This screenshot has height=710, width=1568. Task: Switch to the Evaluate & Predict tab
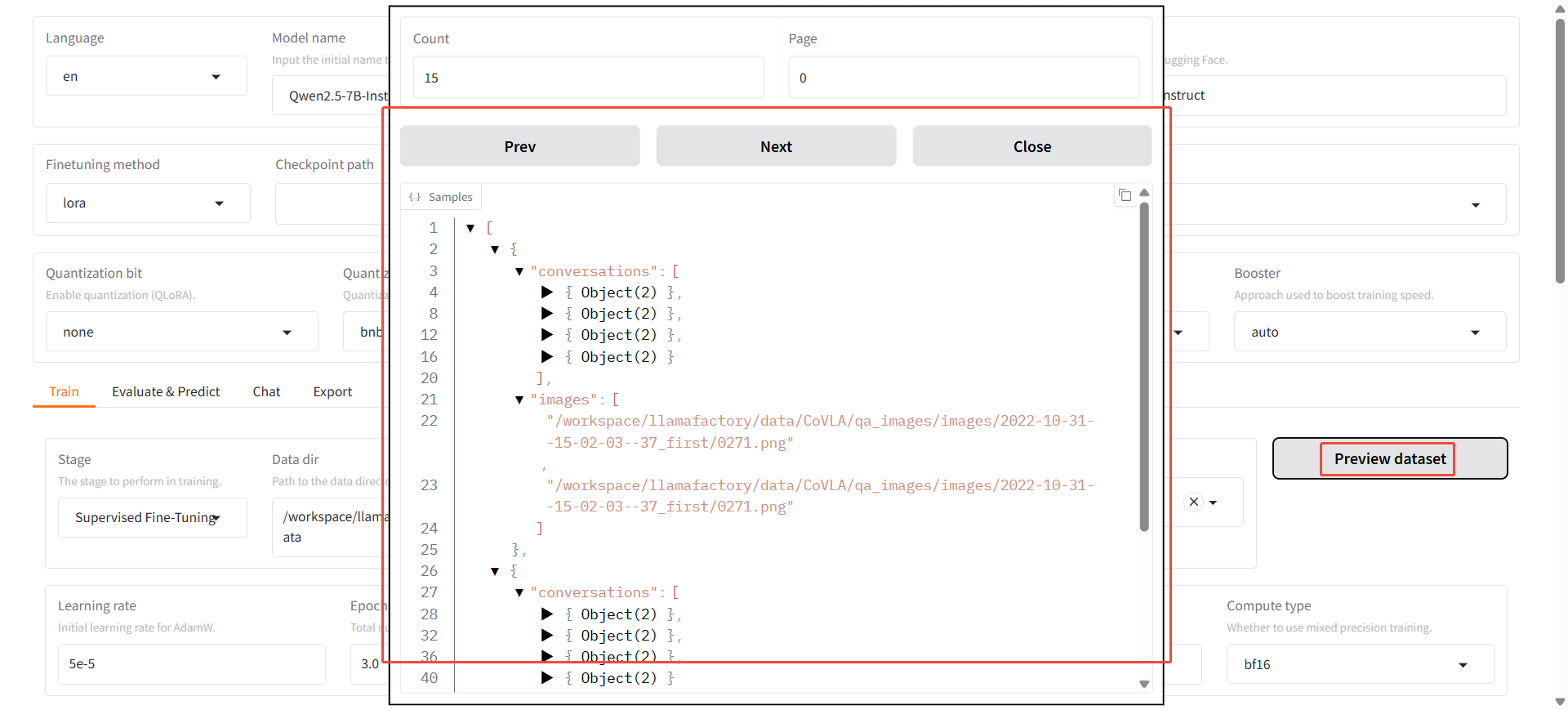click(x=166, y=391)
